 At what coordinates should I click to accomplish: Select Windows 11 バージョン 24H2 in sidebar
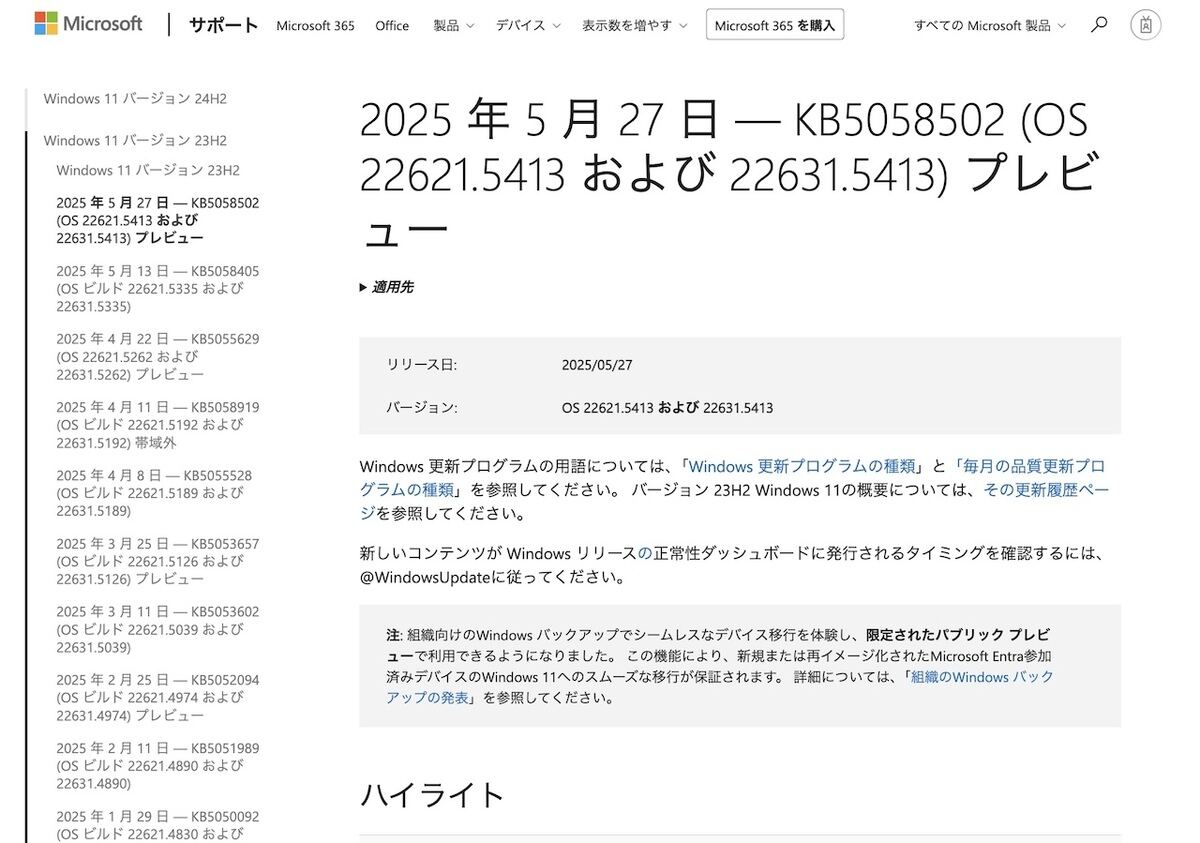(x=135, y=99)
